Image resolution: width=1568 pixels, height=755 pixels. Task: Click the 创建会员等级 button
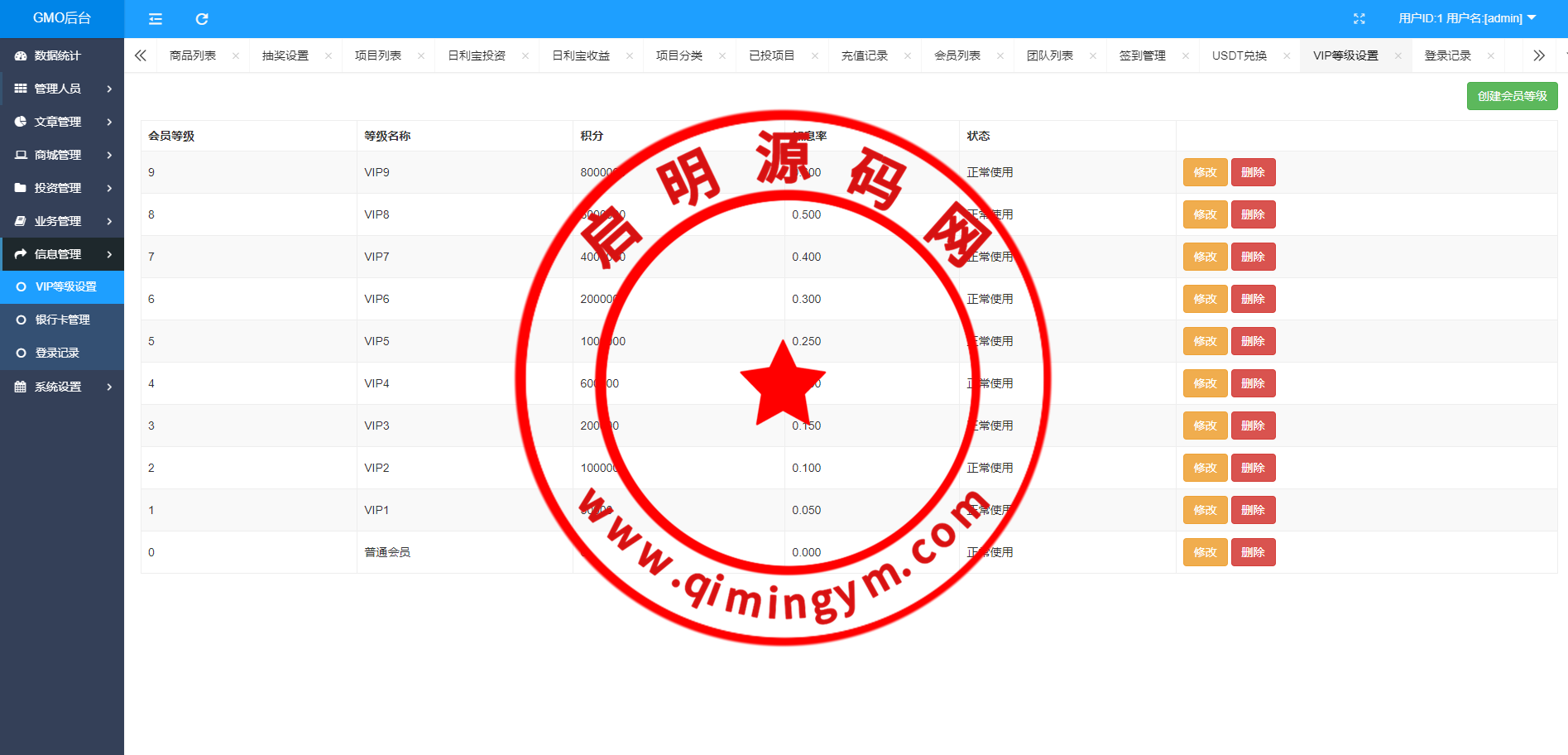(x=1512, y=96)
